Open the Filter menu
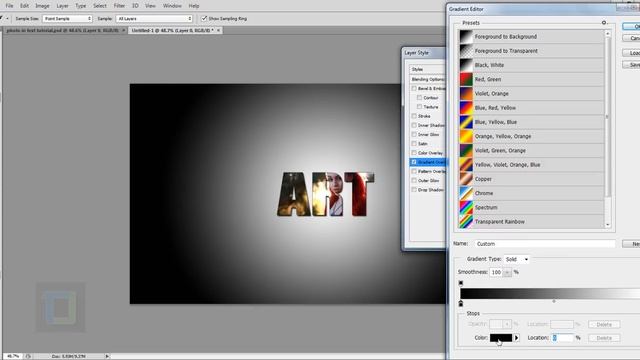The width and height of the screenshot is (640, 360). [x=119, y=6]
